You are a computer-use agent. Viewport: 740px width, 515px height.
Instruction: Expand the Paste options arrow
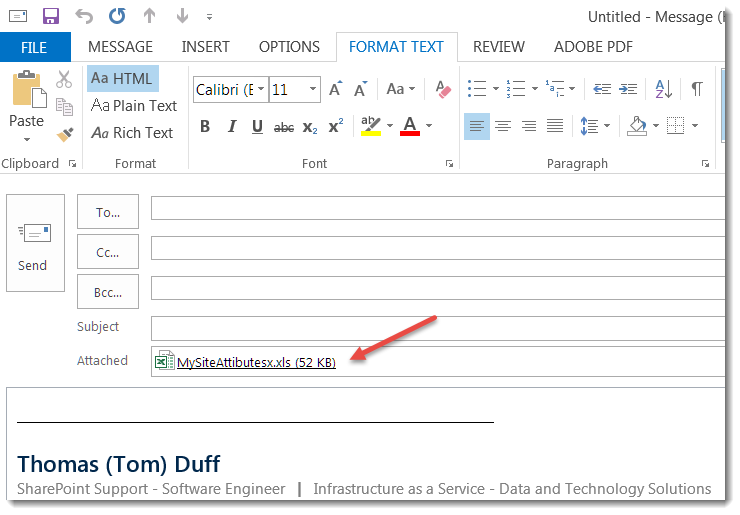click(27, 139)
